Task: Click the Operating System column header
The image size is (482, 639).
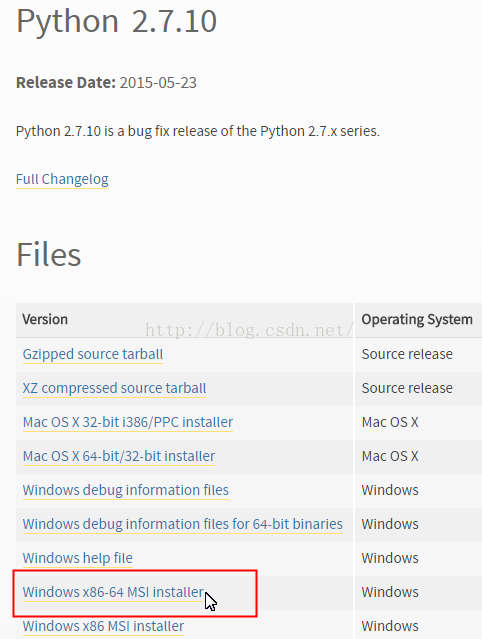Action: tap(417, 319)
